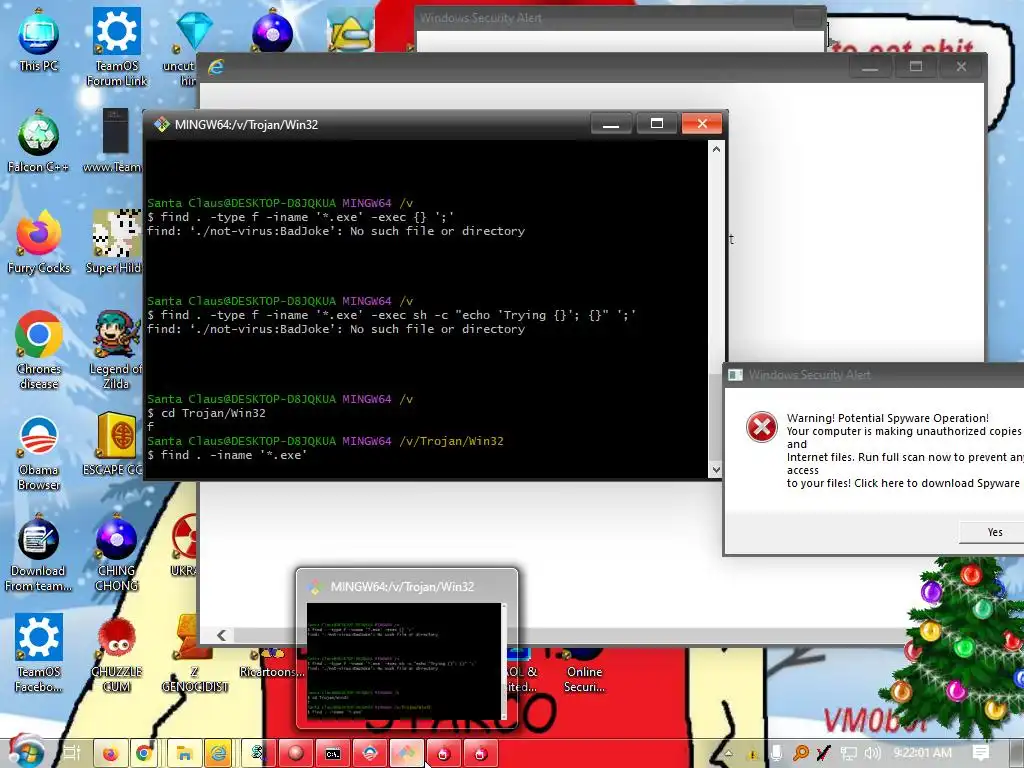Open TeamOS Facebook desktop shortcut
The width and height of the screenshot is (1024, 768).
(x=39, y=653)
